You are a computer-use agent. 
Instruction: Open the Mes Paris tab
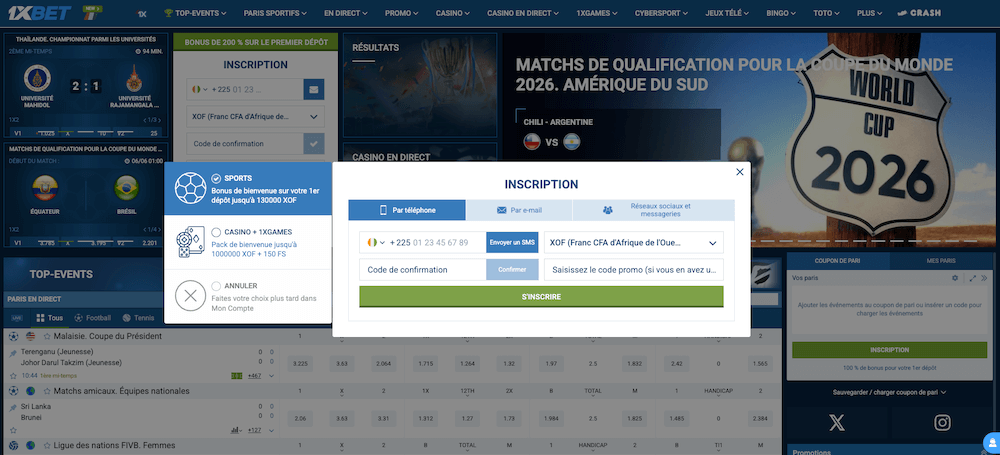coord(941,261)
